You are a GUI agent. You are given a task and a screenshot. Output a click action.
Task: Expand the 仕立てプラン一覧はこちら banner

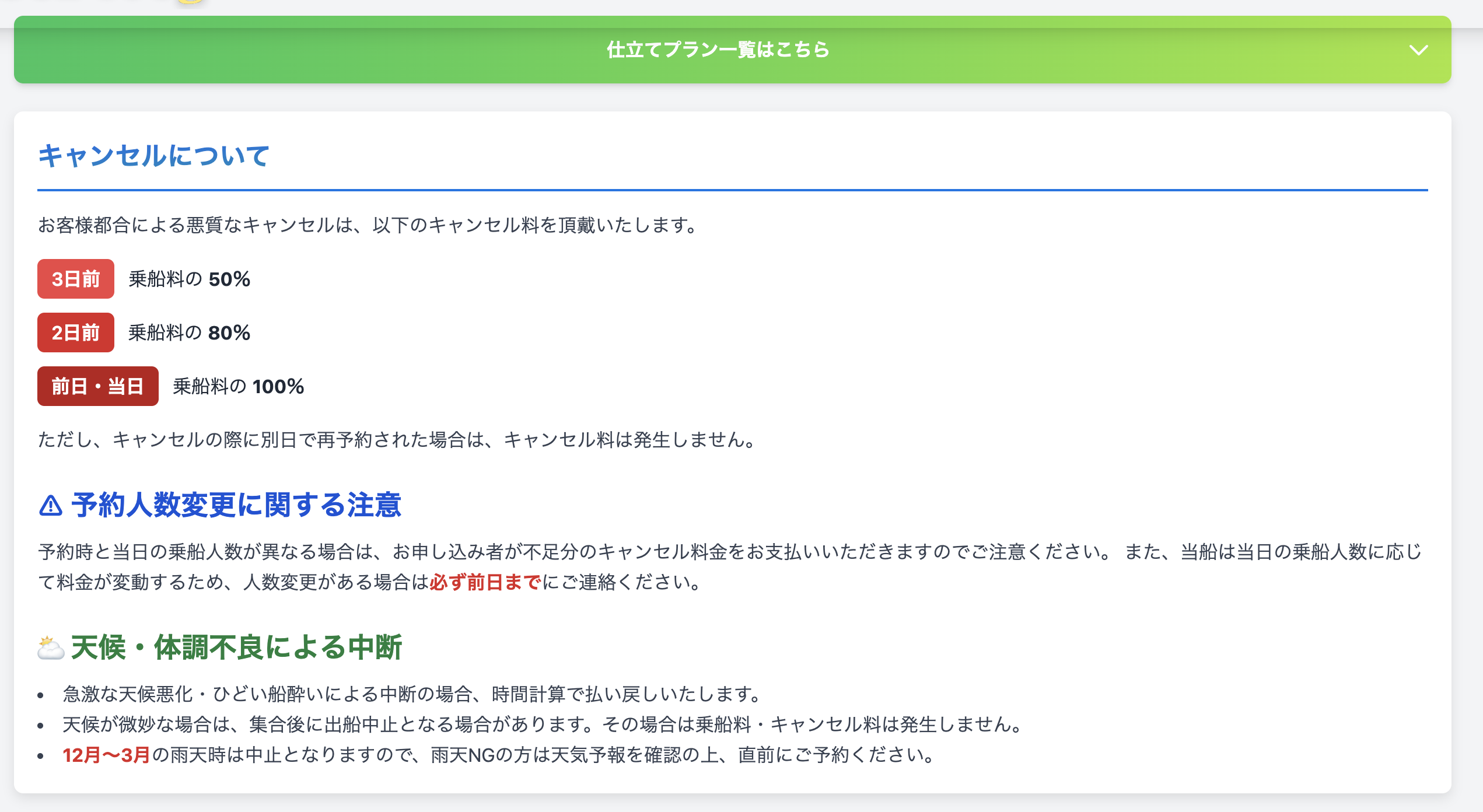718,50
